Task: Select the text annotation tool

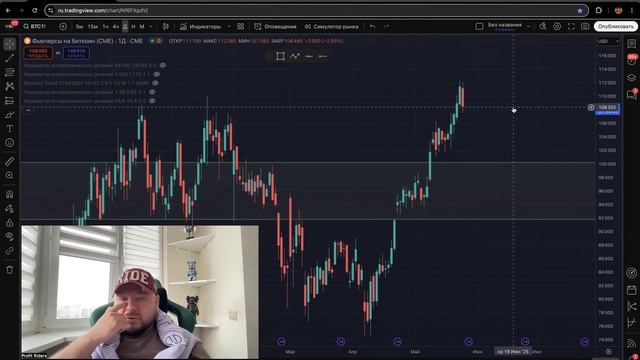Action: (x=9, y=129)
